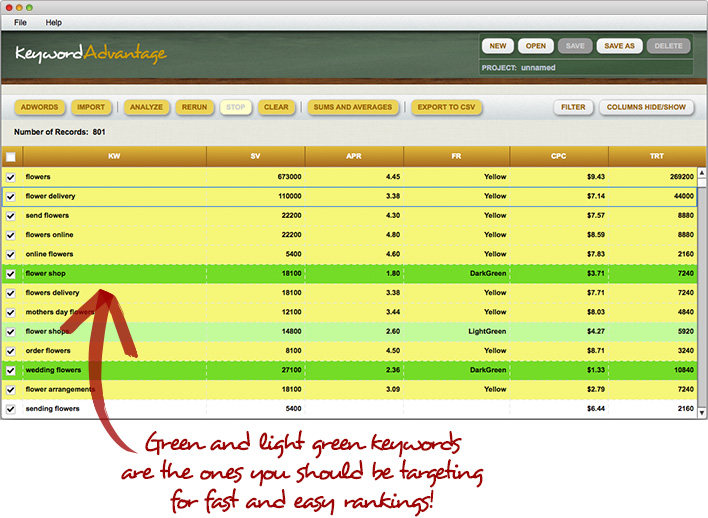Run ANALYZE on the keywords

click(146, 107)
